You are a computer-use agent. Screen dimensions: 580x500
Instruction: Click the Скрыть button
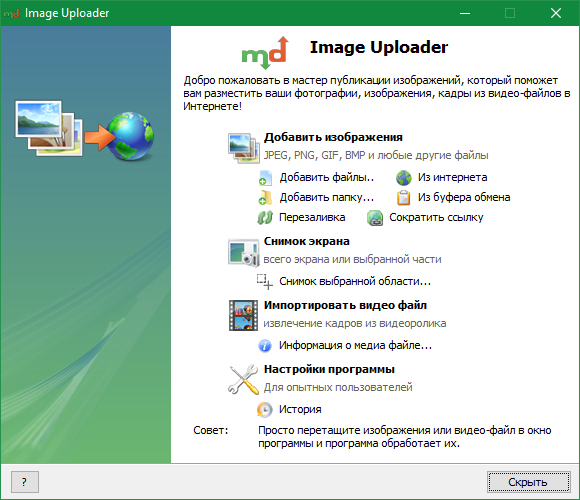tap(529, 482)
